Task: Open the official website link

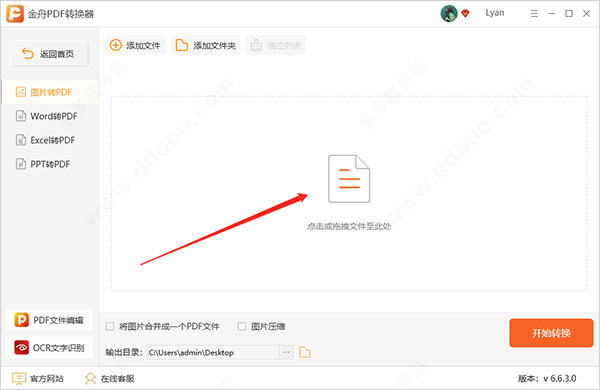Action: click(x=38, y=379)
